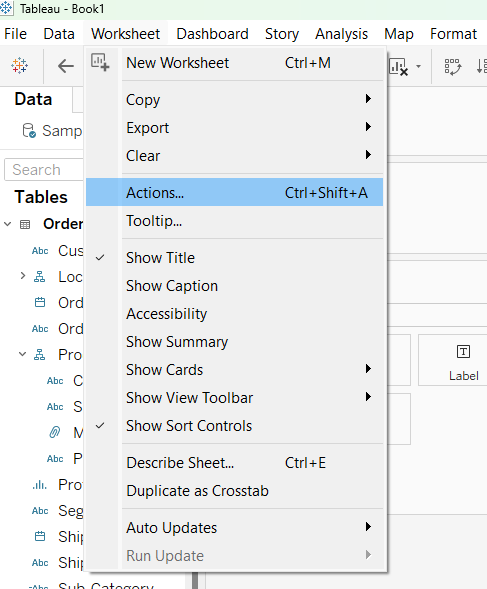Collapse the Product hierarchy chevron

[23, 354]
